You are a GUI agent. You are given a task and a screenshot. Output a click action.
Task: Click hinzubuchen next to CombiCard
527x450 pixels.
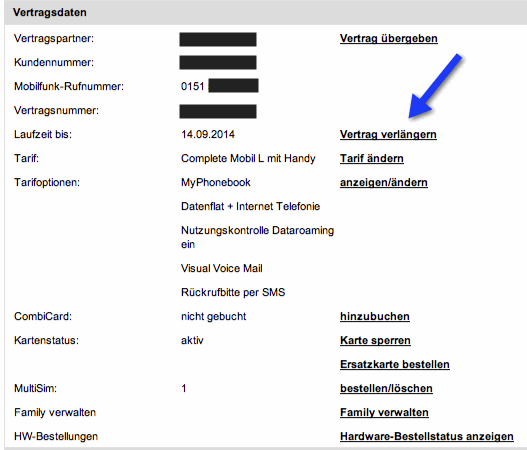tap(375, 316)
